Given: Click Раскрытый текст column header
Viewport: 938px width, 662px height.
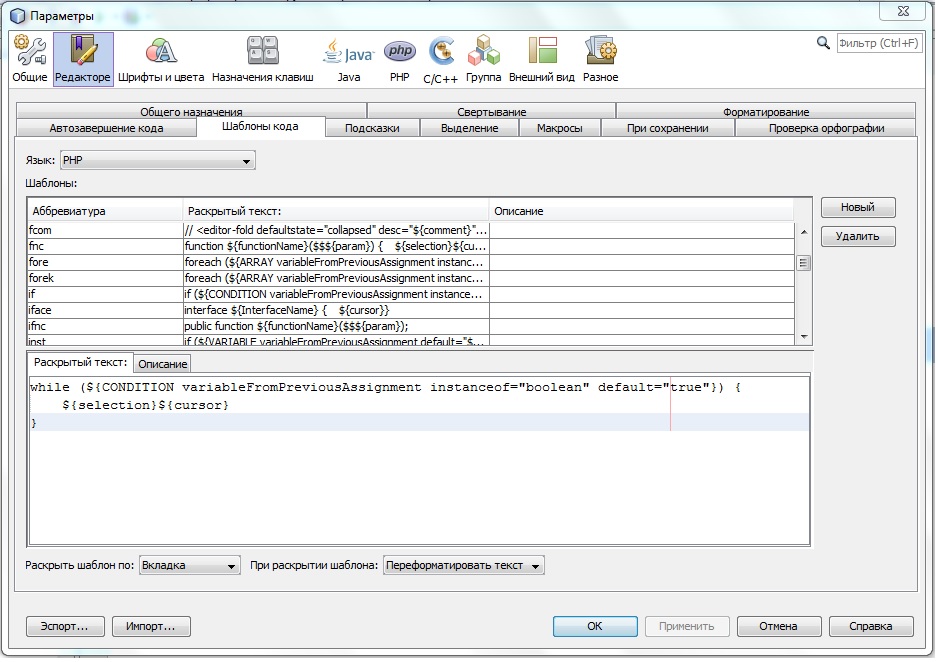Looking at the screenshot, I should (x=335, y=211).
